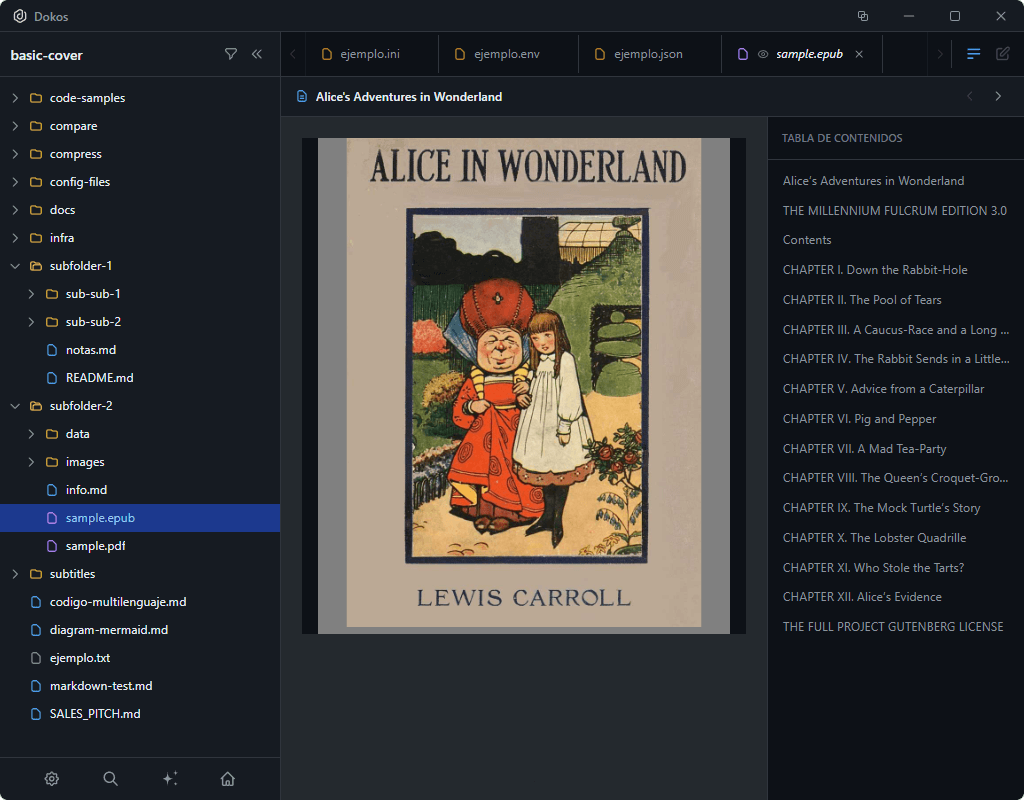This screenshot has width=1024, height=800.
Task: Open THE FULL PROJECT GUTENBERG LICENSE section
Action: 892,626
